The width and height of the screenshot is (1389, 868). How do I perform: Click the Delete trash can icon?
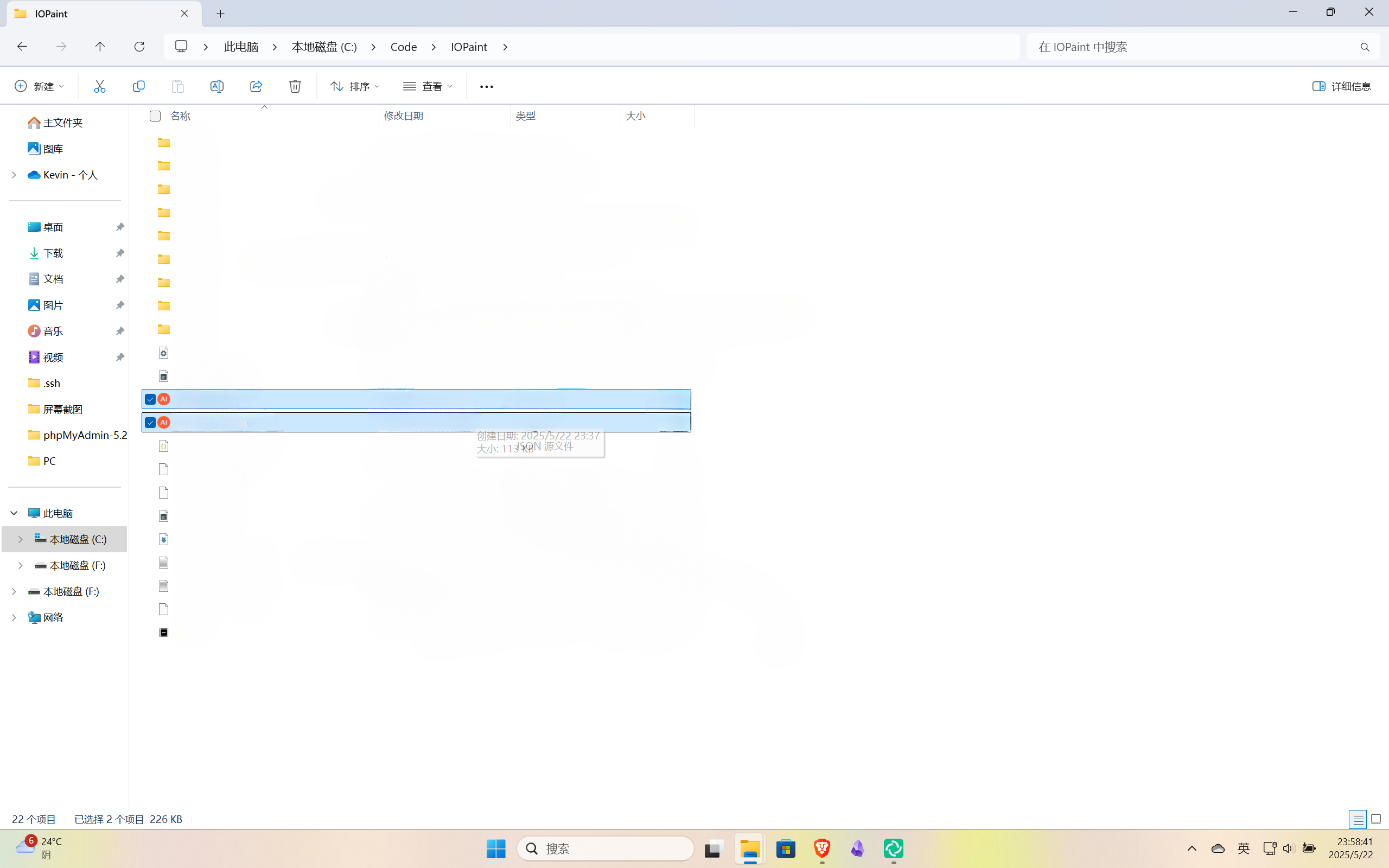point(295,86)
